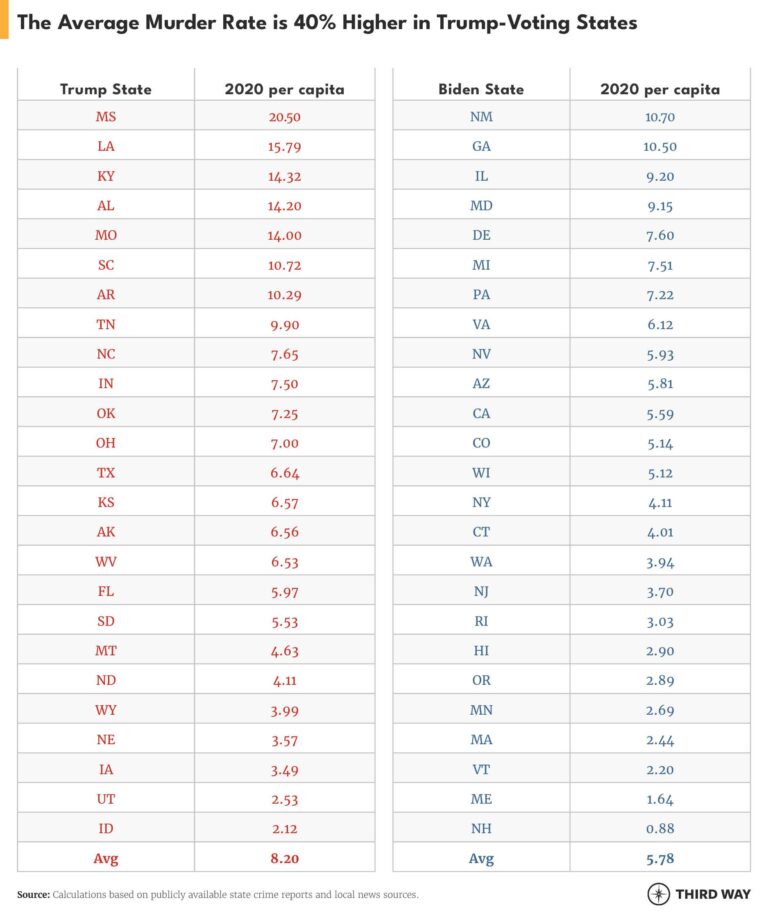Viewport: 768px width, 918px height.
Task: Click the orange accent bar beside the title
Action: [4, 19]
